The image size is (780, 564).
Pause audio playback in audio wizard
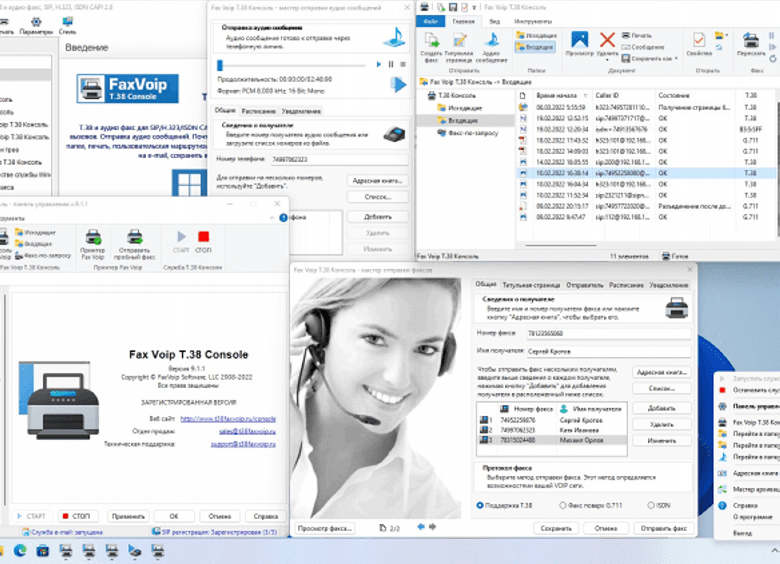tap(391, 64)
